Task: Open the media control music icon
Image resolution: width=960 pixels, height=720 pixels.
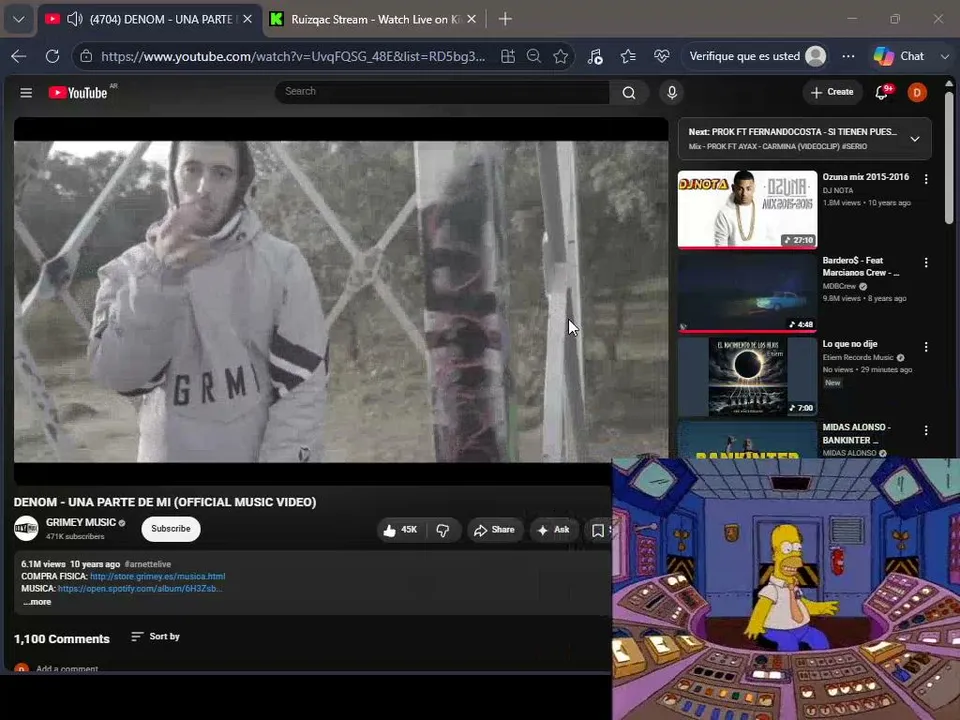Action: 594,56
